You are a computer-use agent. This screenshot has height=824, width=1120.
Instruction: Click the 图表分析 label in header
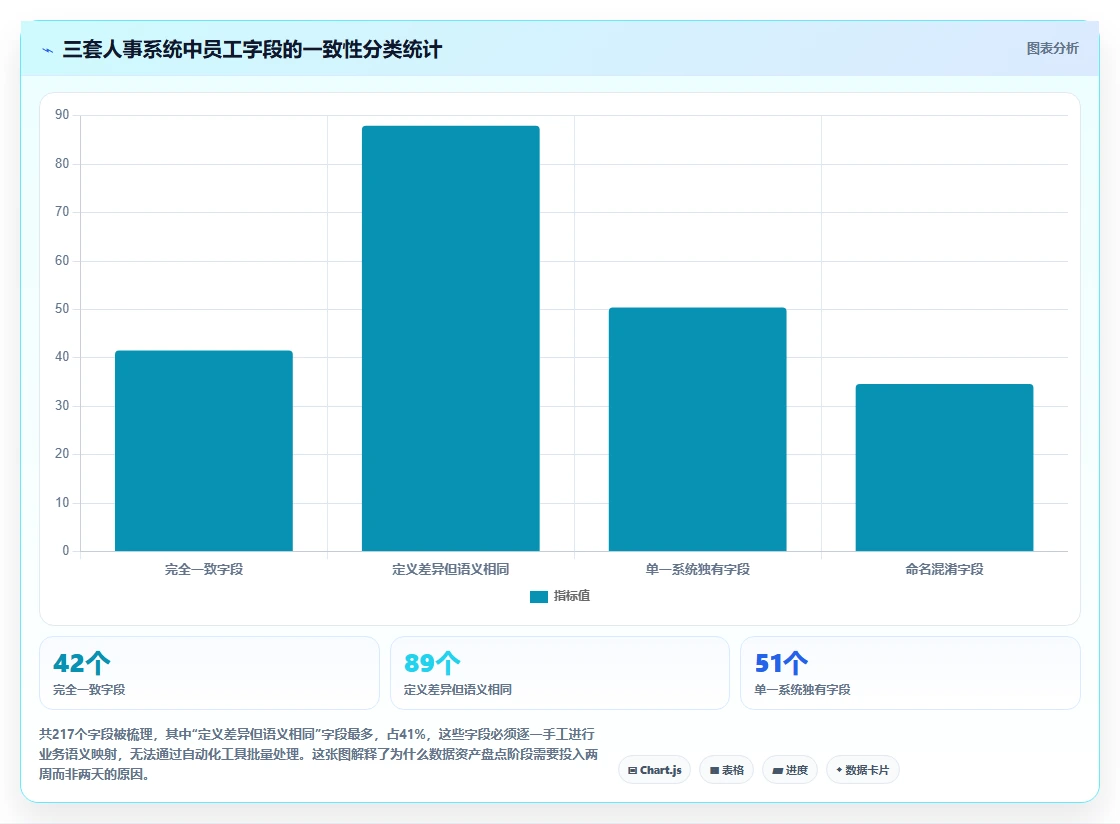coord(1052,49)
